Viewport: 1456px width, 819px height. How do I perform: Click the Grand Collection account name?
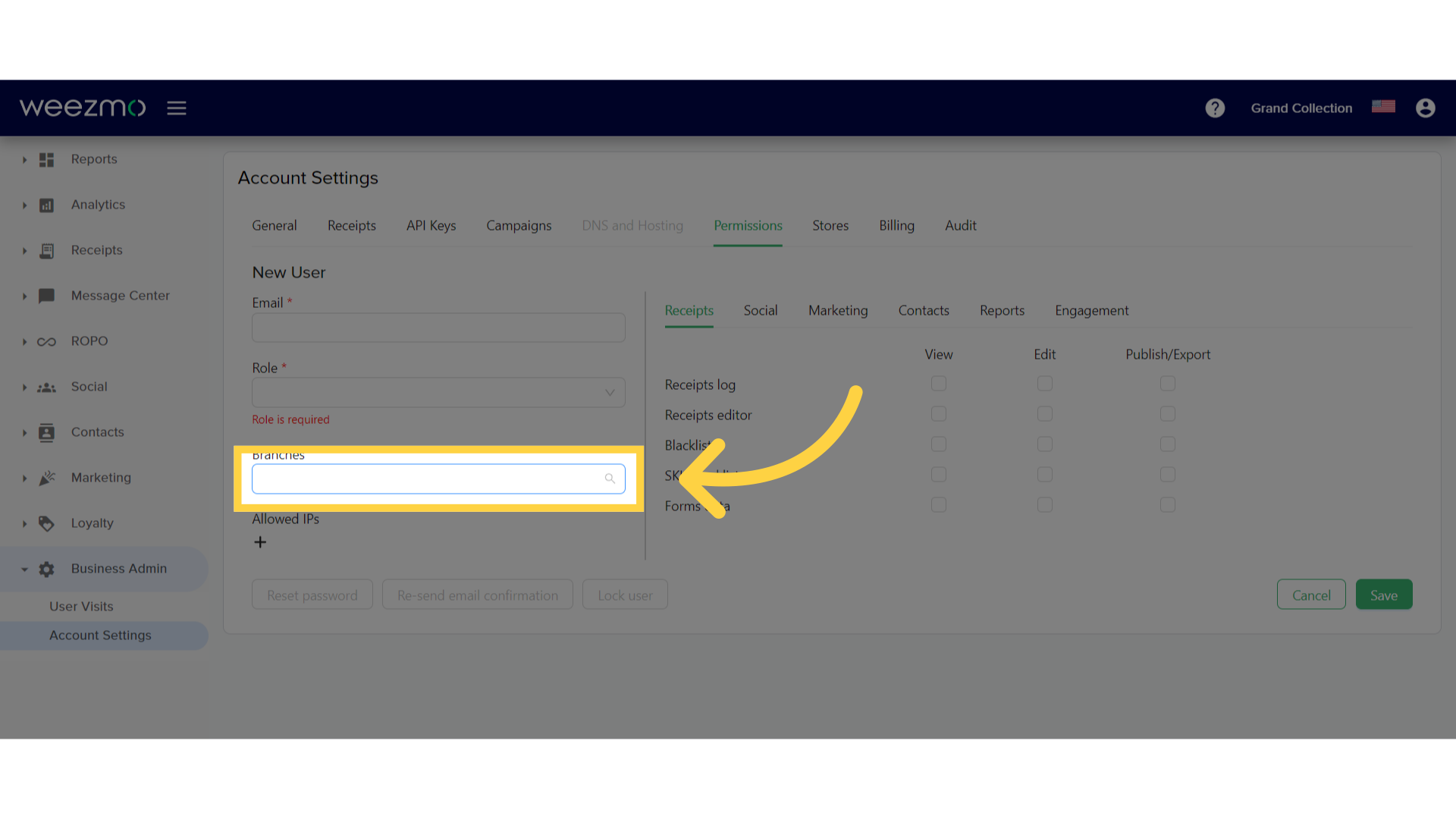[x=1301, y=108]
